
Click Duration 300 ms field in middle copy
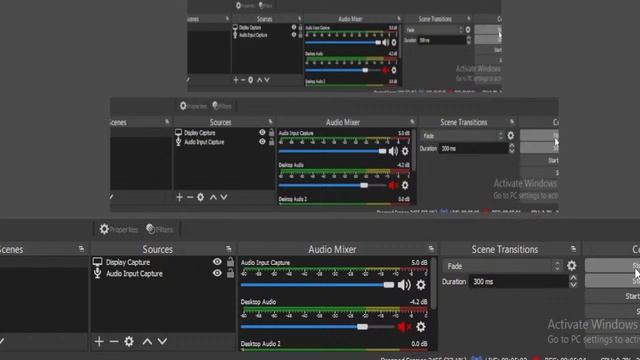point(473,149)
